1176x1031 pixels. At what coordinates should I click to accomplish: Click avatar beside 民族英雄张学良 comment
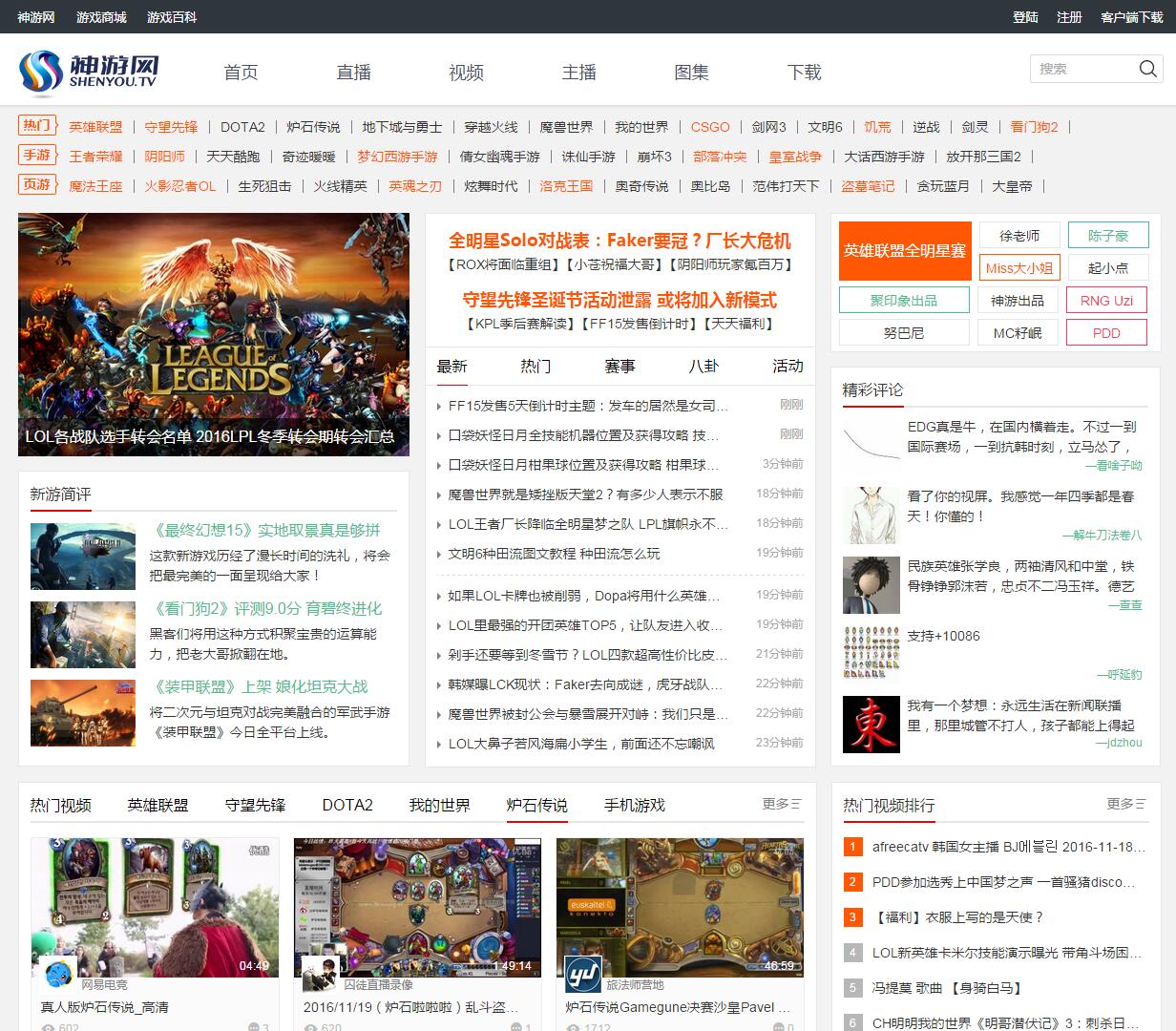(x=871, y=585)
